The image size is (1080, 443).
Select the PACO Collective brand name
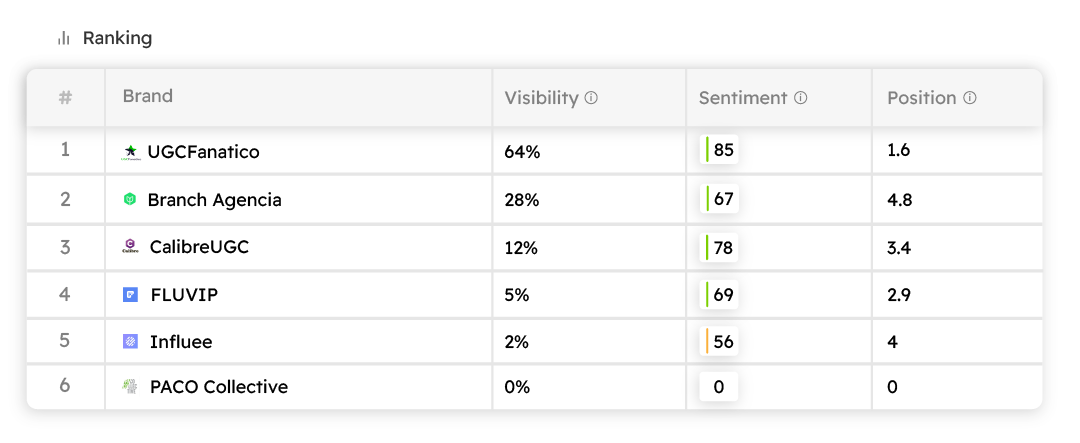pos(218,387)
